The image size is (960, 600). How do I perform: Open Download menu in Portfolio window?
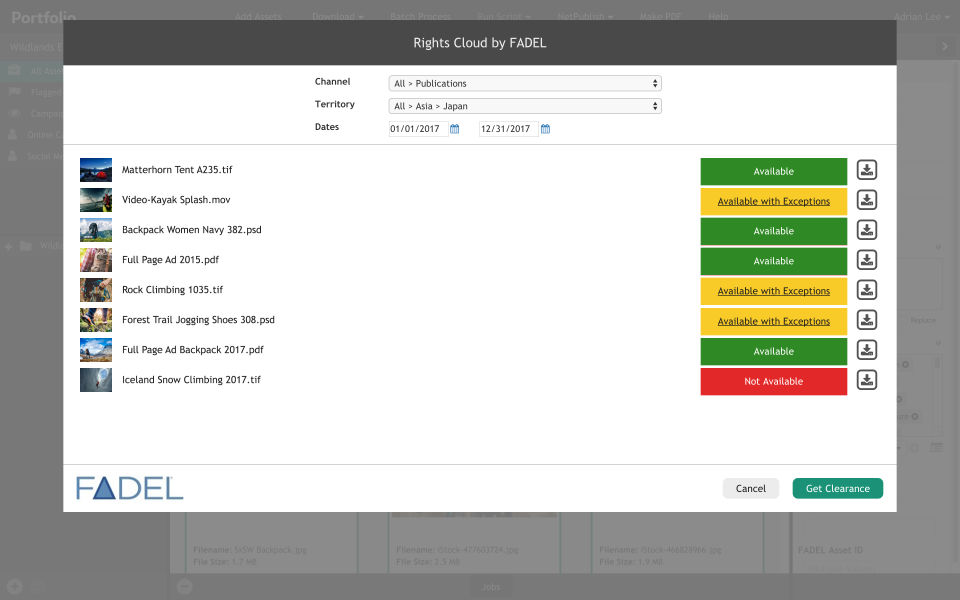click(x=337, y=17)
